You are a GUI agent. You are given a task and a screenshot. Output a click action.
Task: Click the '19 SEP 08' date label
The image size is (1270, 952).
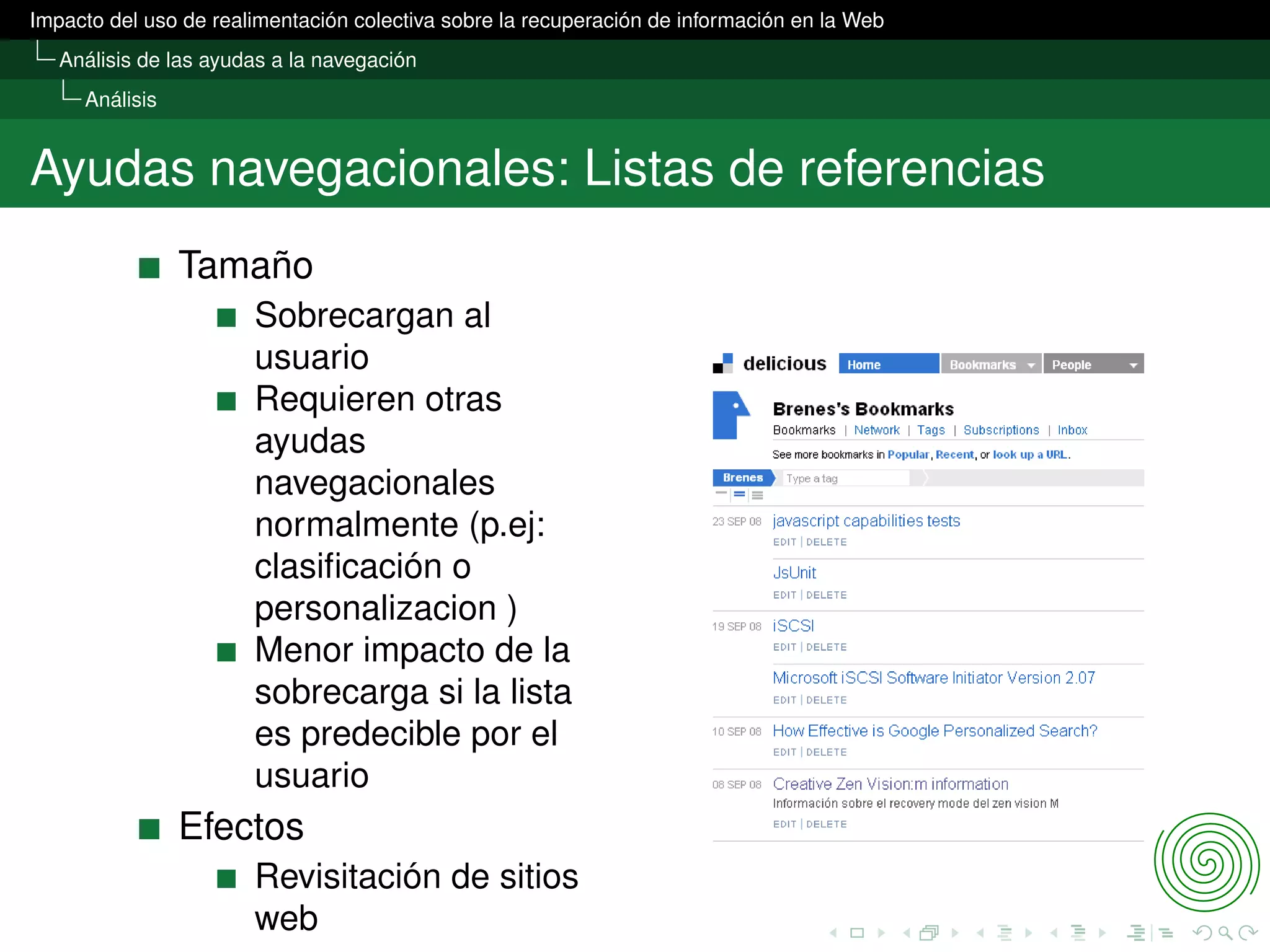pyautogui.click(x=737, y=627)
